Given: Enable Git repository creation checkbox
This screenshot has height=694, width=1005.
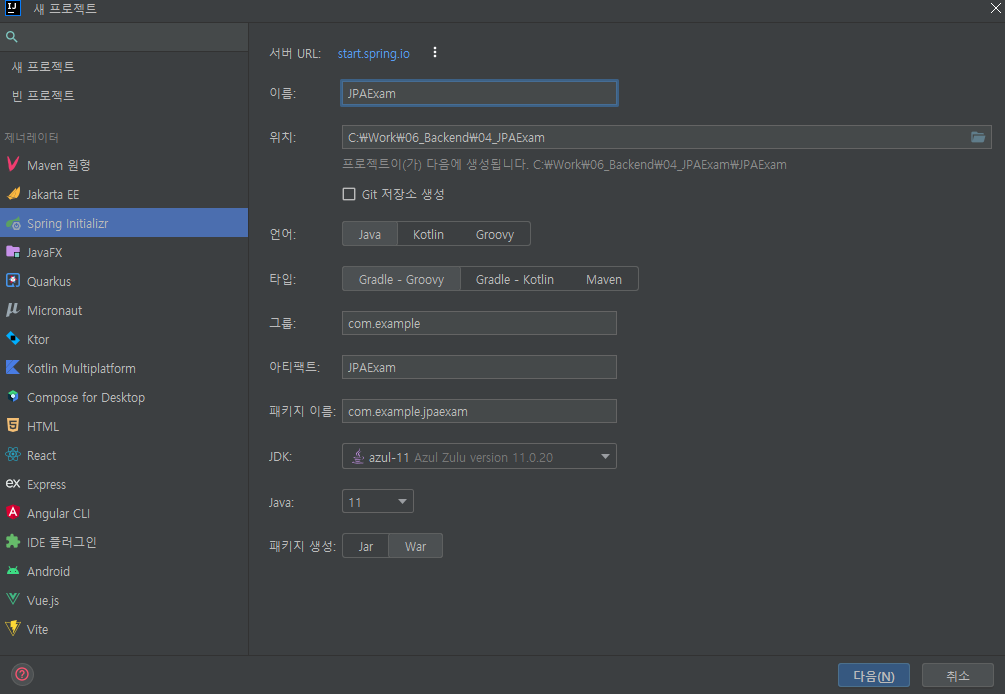Looking at the screenshot, I should 349,194.
